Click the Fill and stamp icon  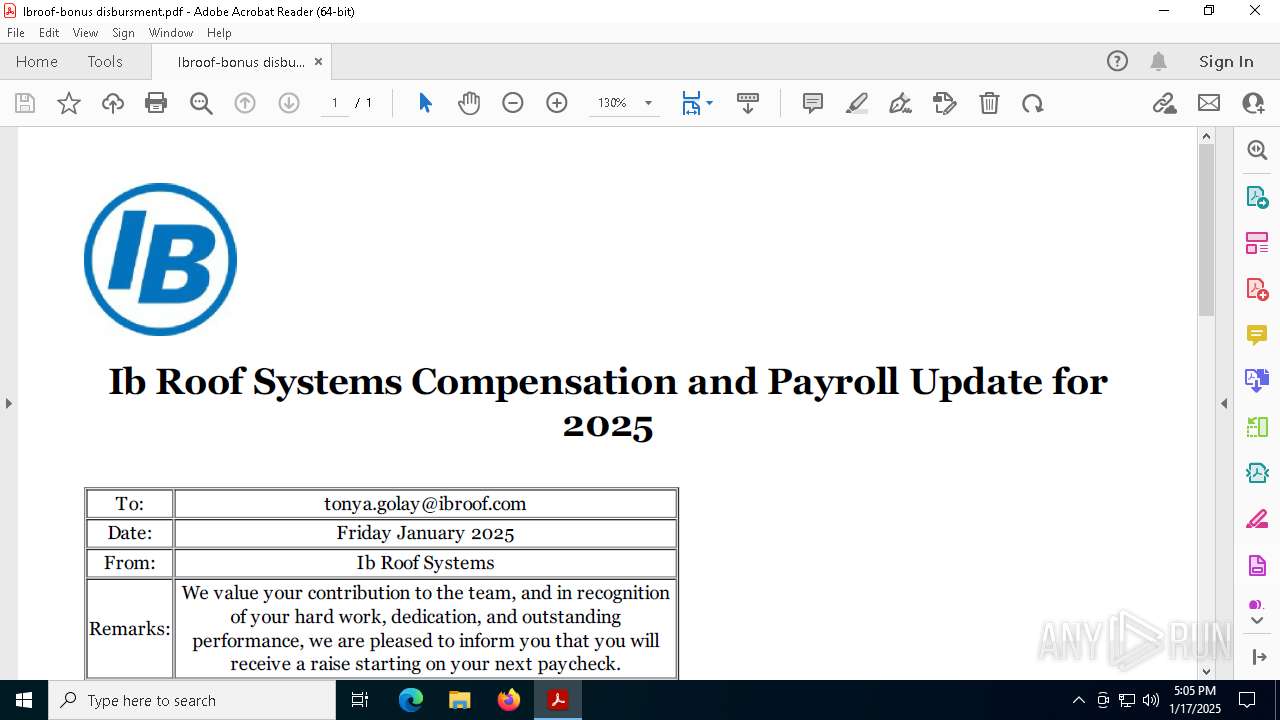click(945, 103)
